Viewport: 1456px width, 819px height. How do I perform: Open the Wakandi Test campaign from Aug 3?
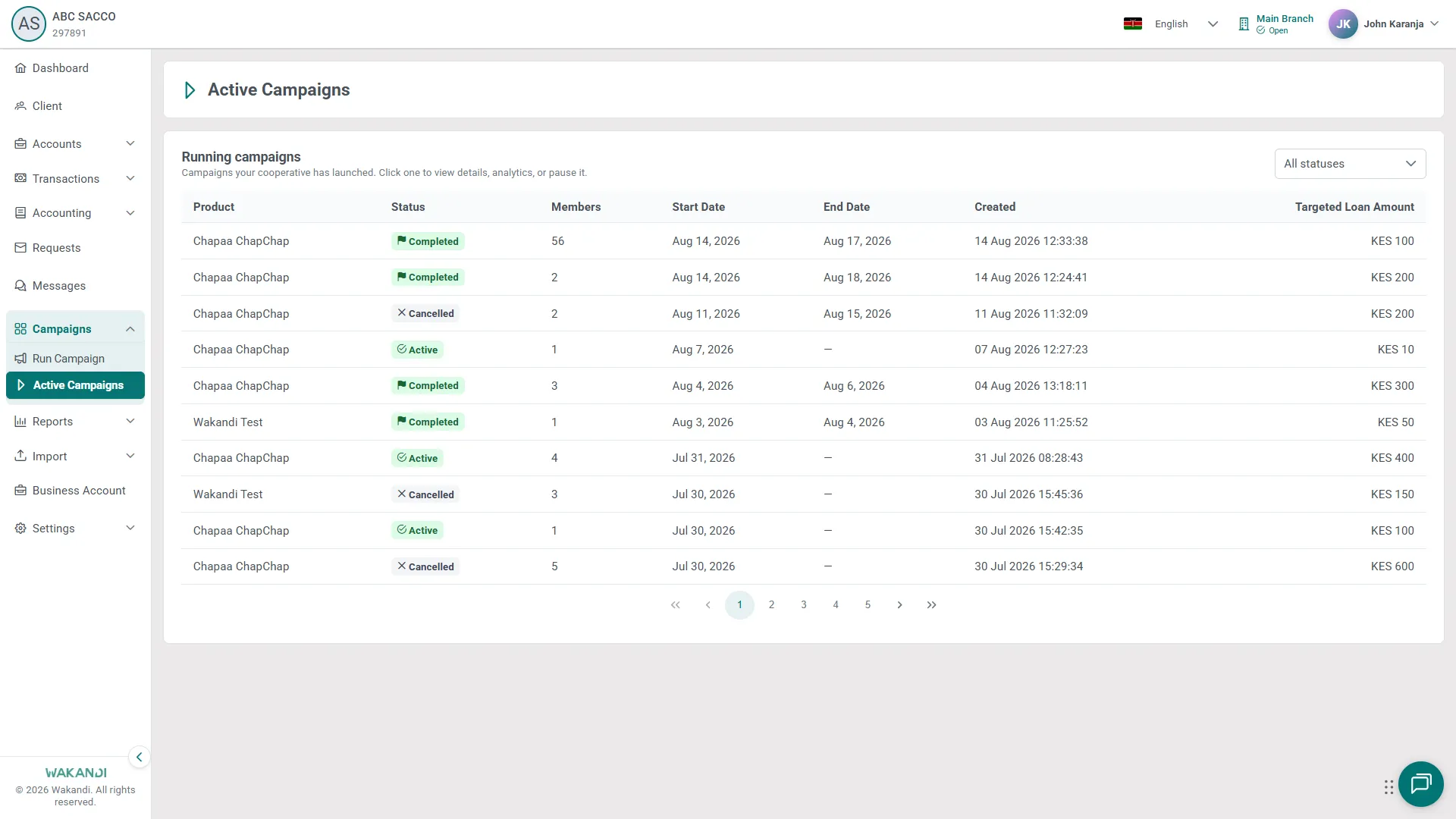[x=803, y=422]
